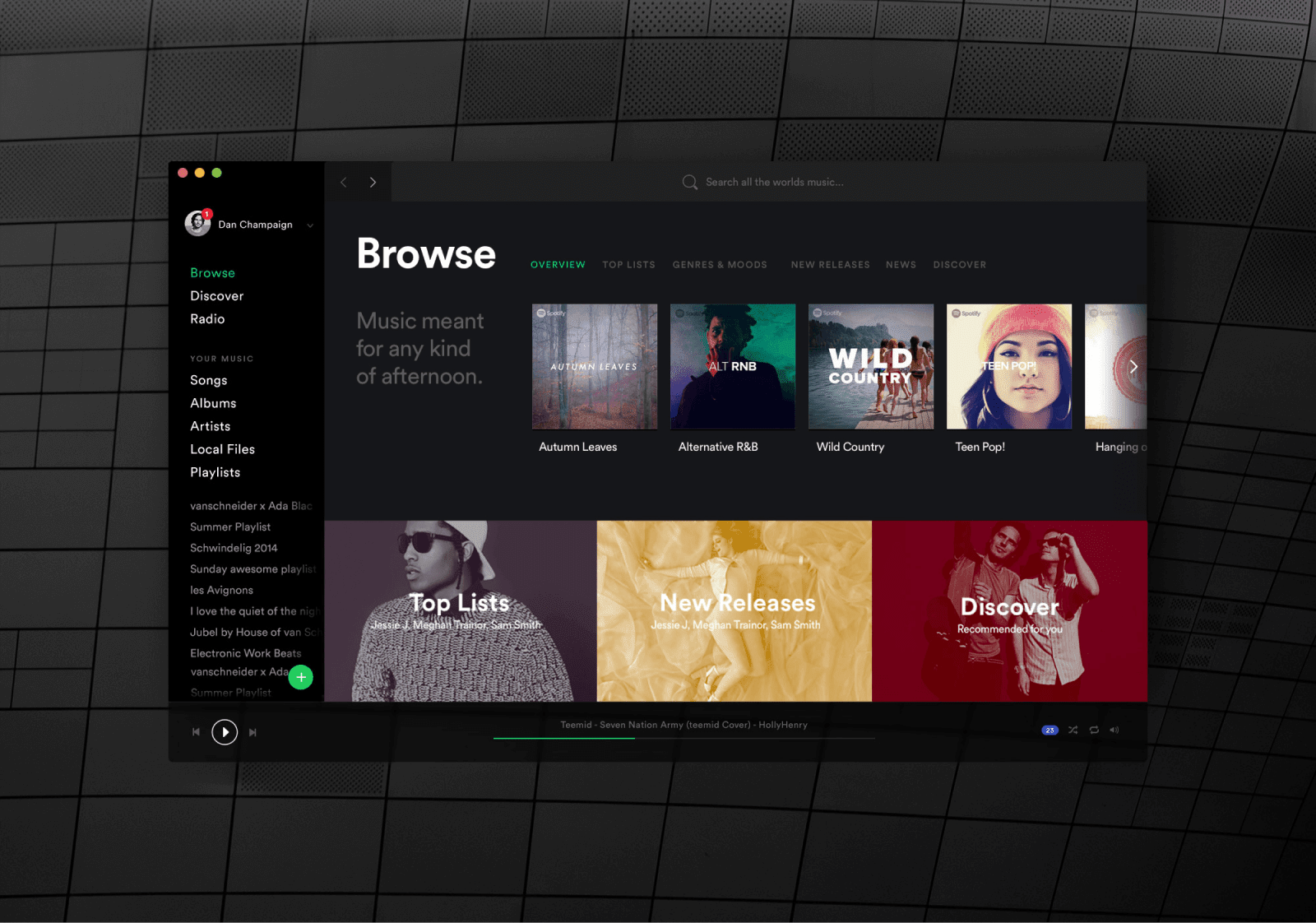Open the NEW RELEASES tab
The height and width of the screenshot is (923, 1316).
click(x=830, y=264)
